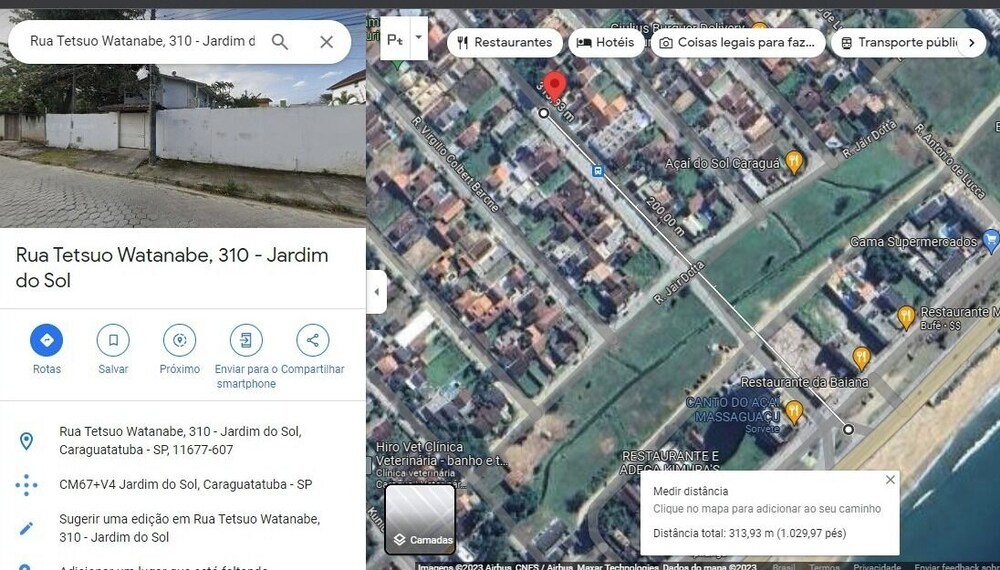Click the Privacidade link in the footer

point(877,566)
